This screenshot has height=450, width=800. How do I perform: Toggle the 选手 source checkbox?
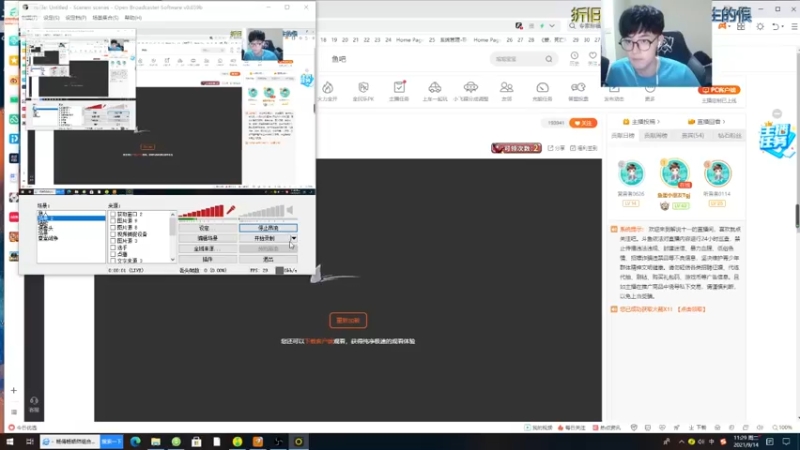click(113, 247)
